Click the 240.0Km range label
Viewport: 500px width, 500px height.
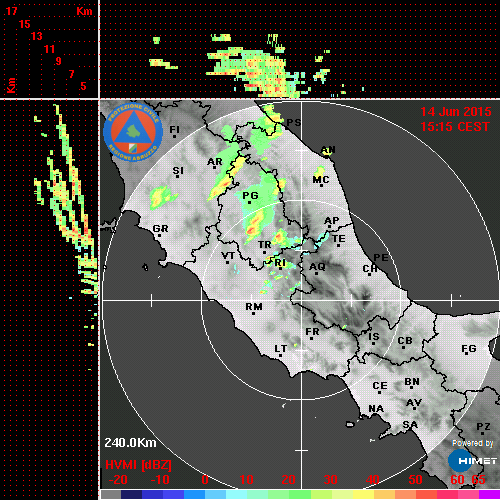(130, 443)
